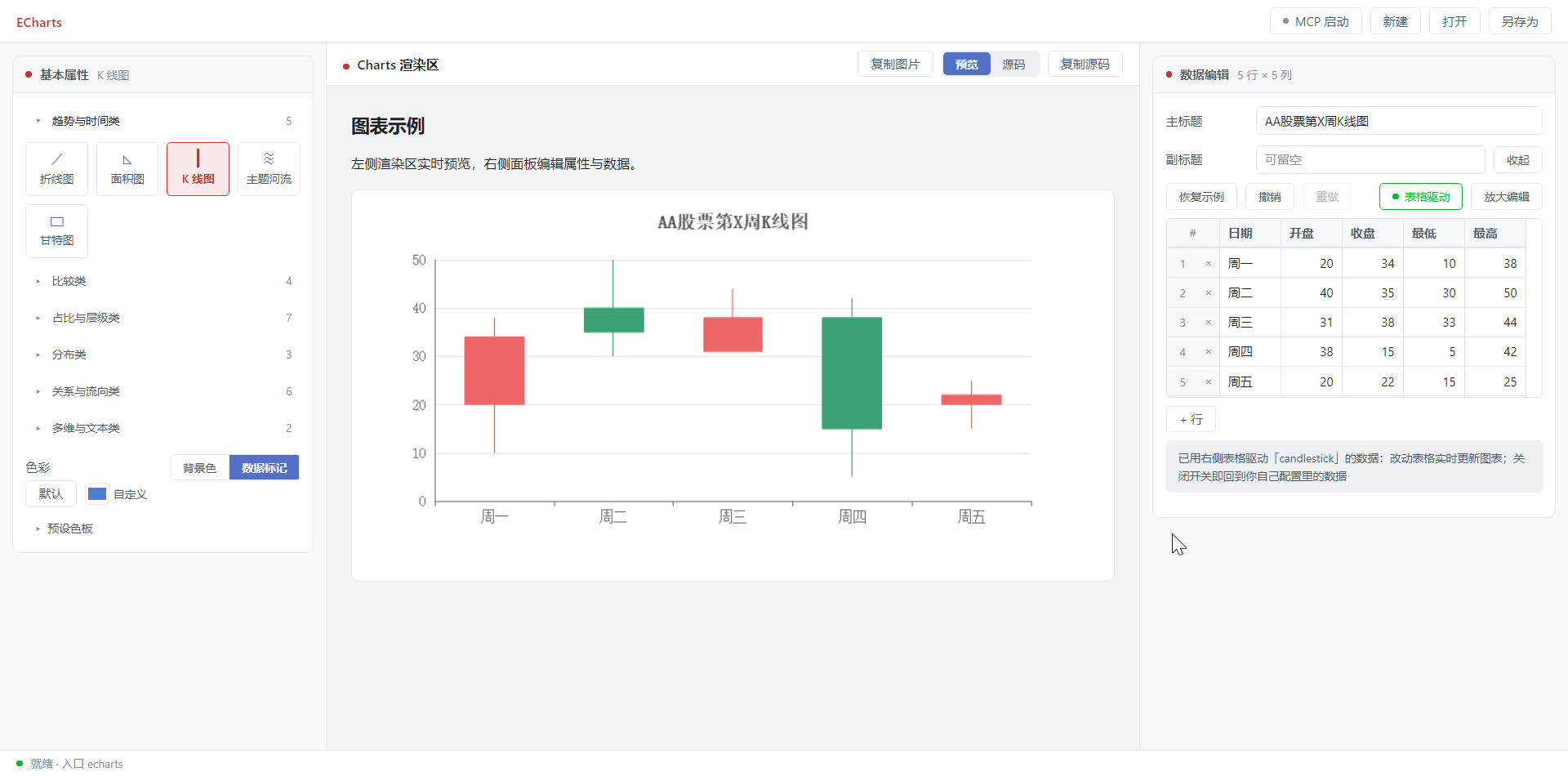Image resolution: width=1568 pixels, height=776 pixels.
Task: Click the 打开 button
Action: click(x=1454, y=22)
